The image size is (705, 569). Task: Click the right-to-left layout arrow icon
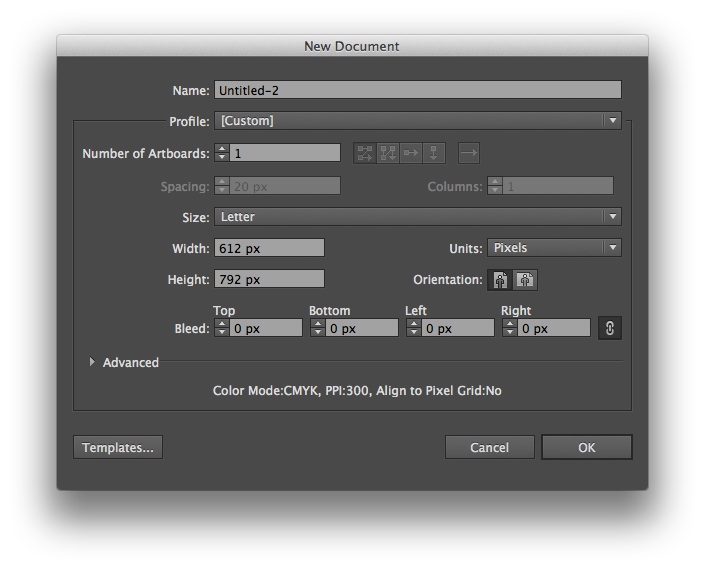(469, 153)
